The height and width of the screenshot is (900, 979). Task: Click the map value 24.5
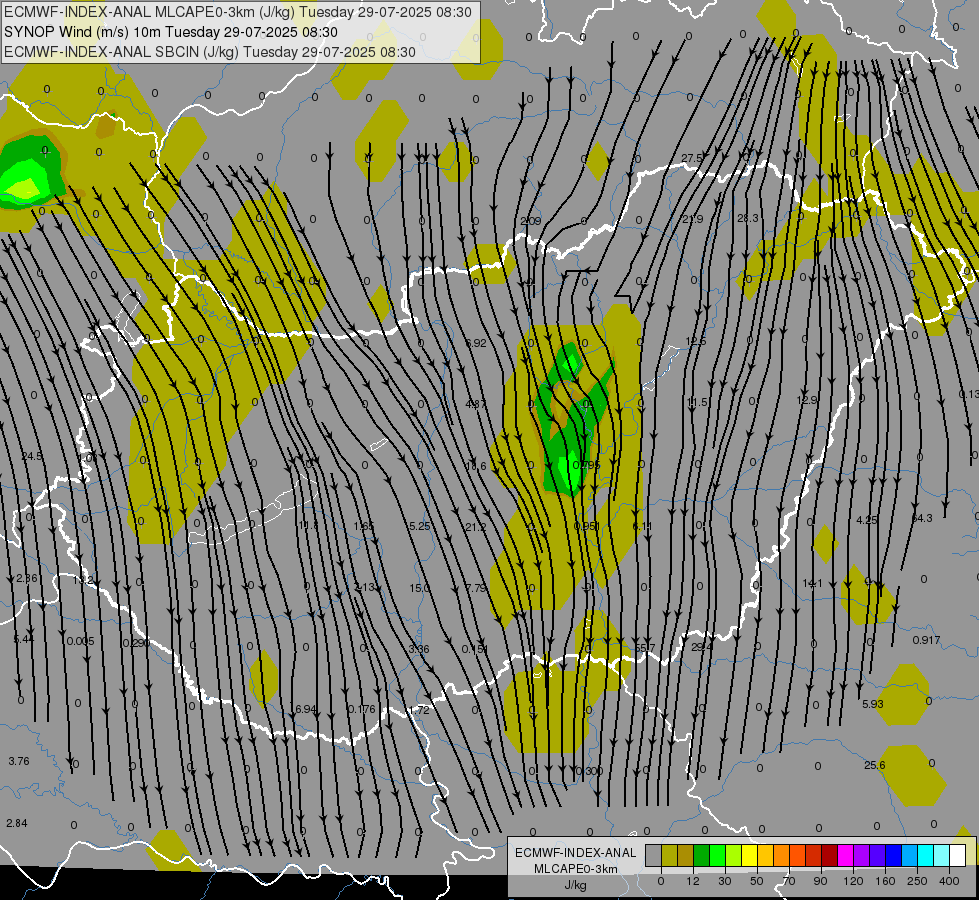click(x=32, y=457)
